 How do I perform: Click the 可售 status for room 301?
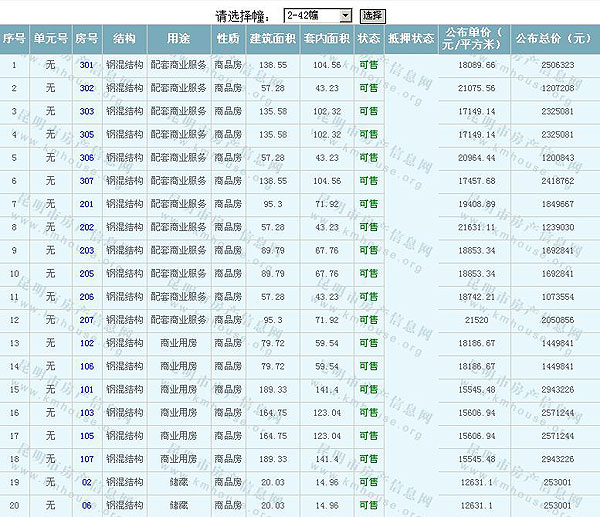point(368,65)
